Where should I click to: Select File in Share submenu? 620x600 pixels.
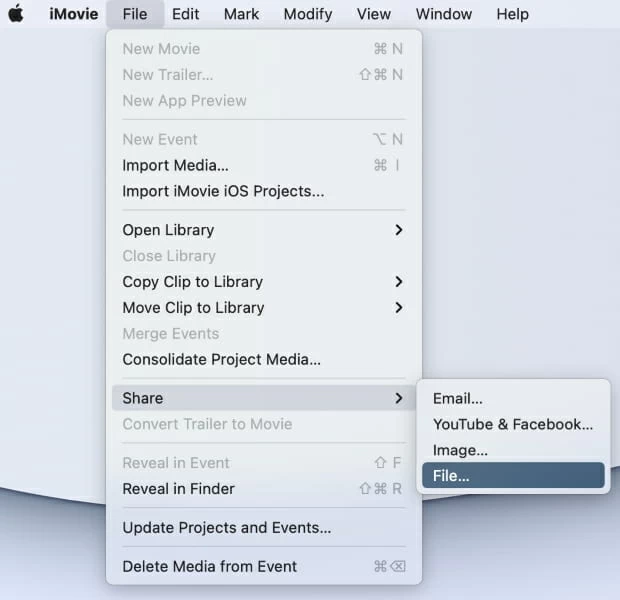[451, 476]
